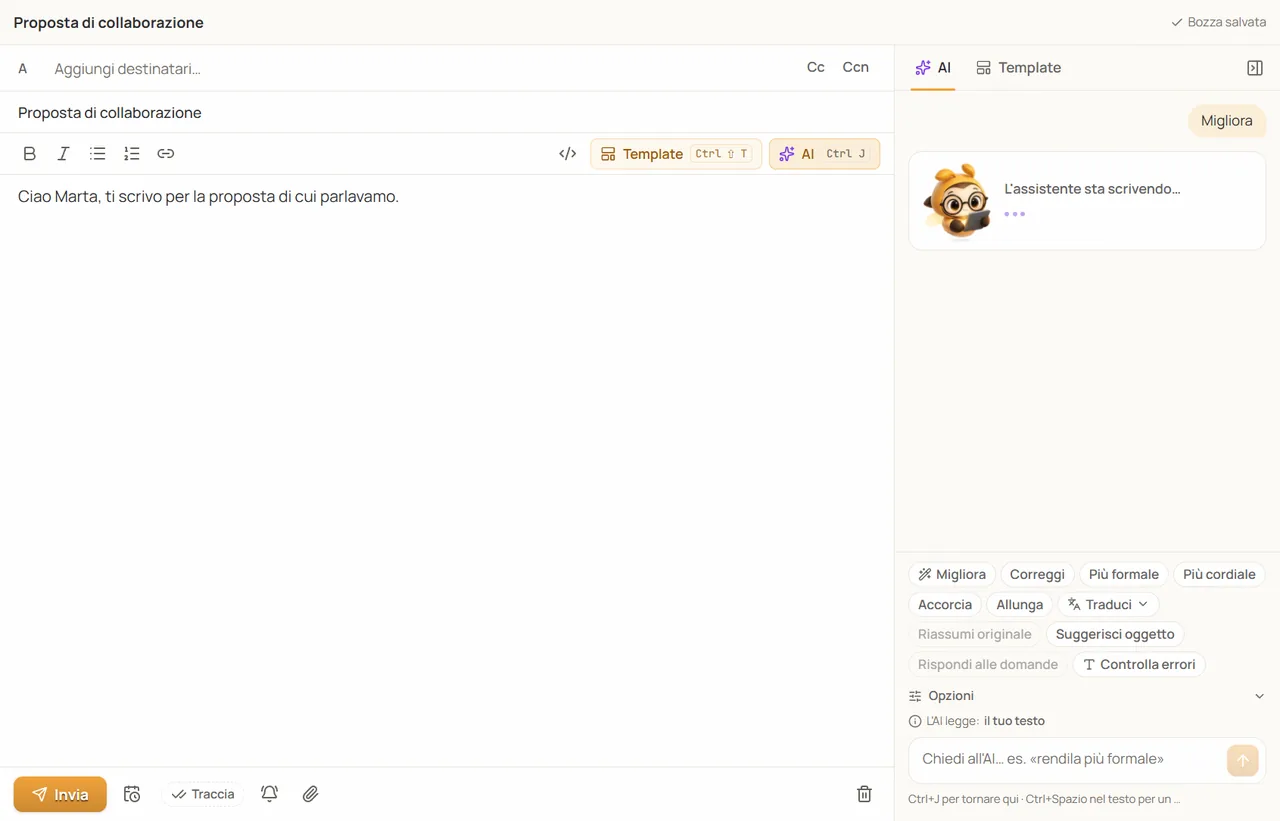Click the Correggi quick action
The height and width of the screenshot is (821, 1280).
(x=1037, y=574)
